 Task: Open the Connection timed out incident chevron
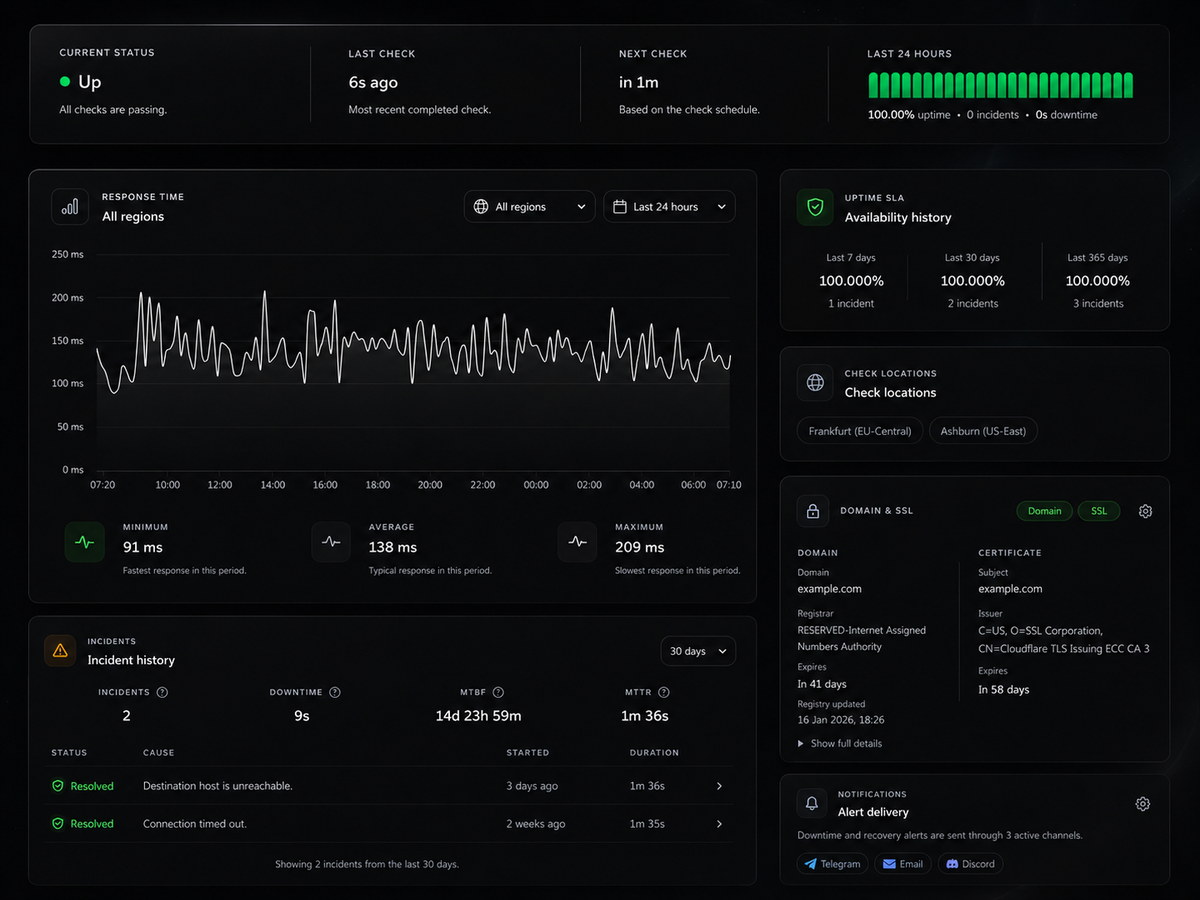click(719, 824)
